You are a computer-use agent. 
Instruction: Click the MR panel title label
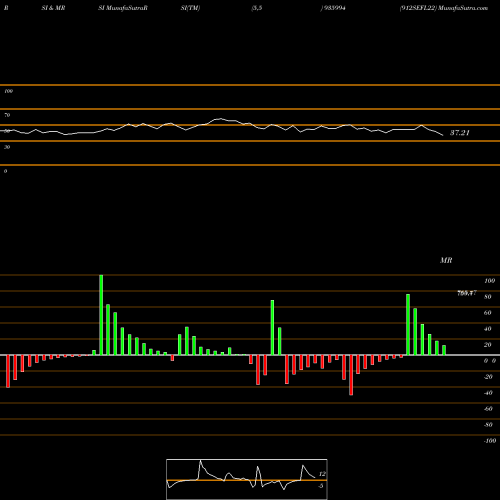pos(446,260)
